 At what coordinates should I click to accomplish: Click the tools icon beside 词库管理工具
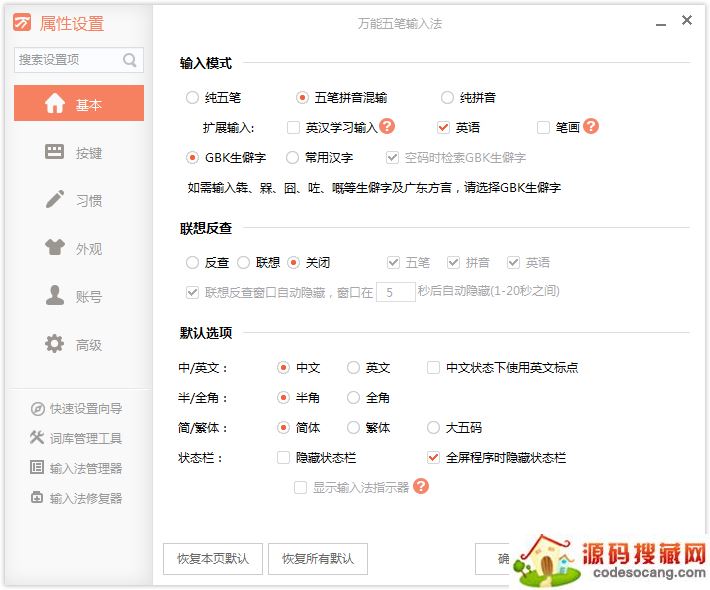point(37,437)
